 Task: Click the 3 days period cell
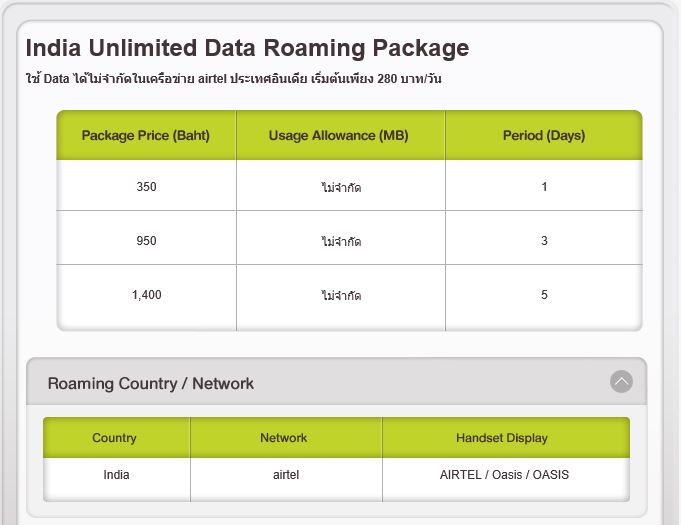click(x=543, y=241)
